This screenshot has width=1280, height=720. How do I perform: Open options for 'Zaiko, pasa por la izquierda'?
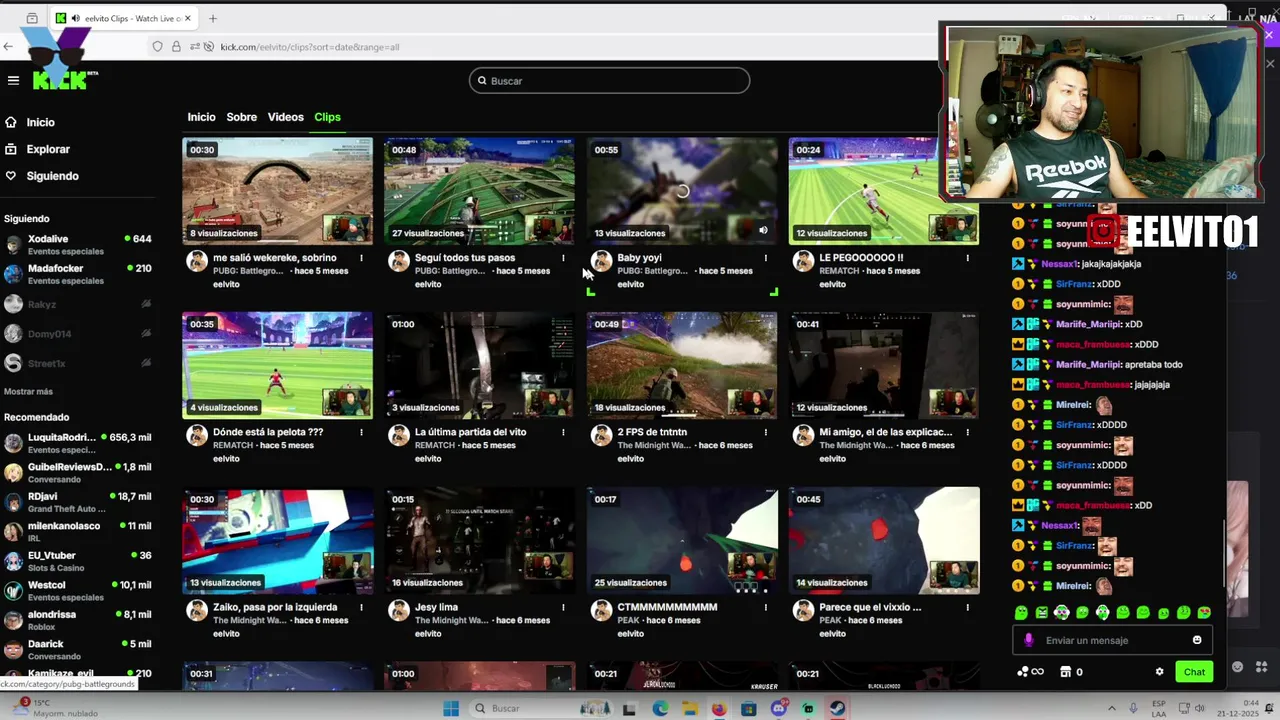coord(361,607)
